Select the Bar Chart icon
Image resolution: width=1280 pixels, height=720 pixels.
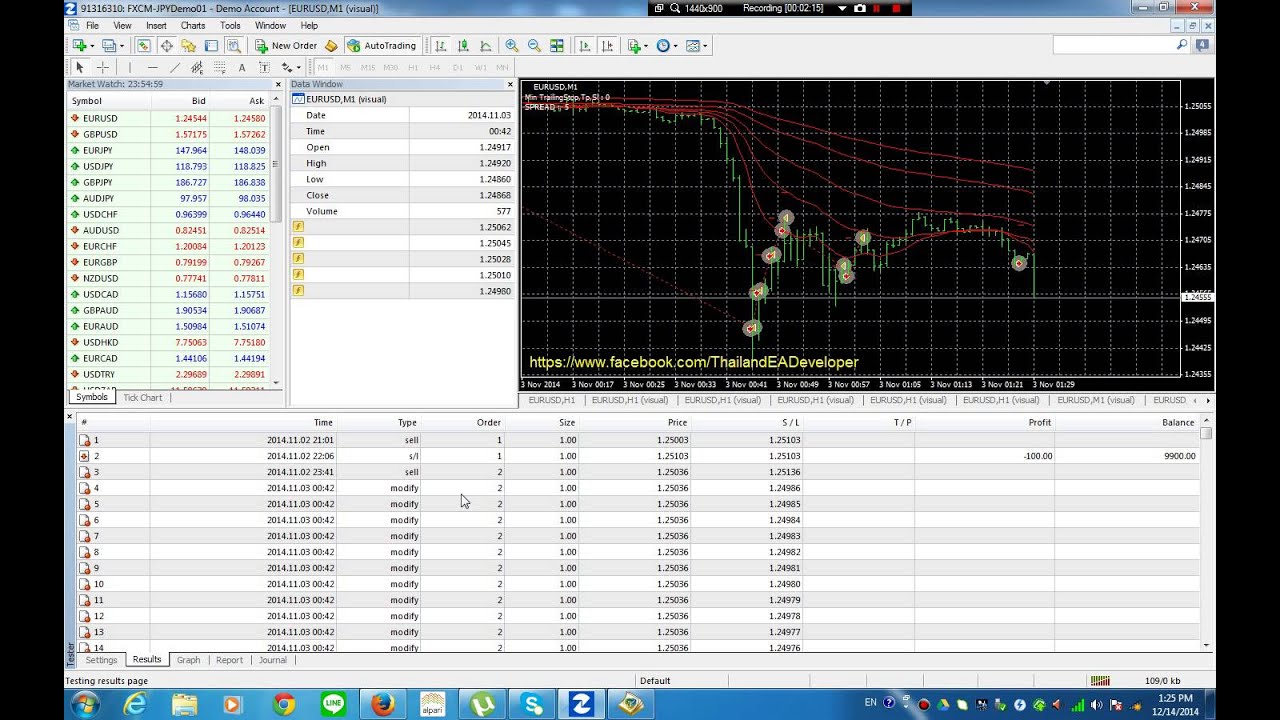click(441, 45)
